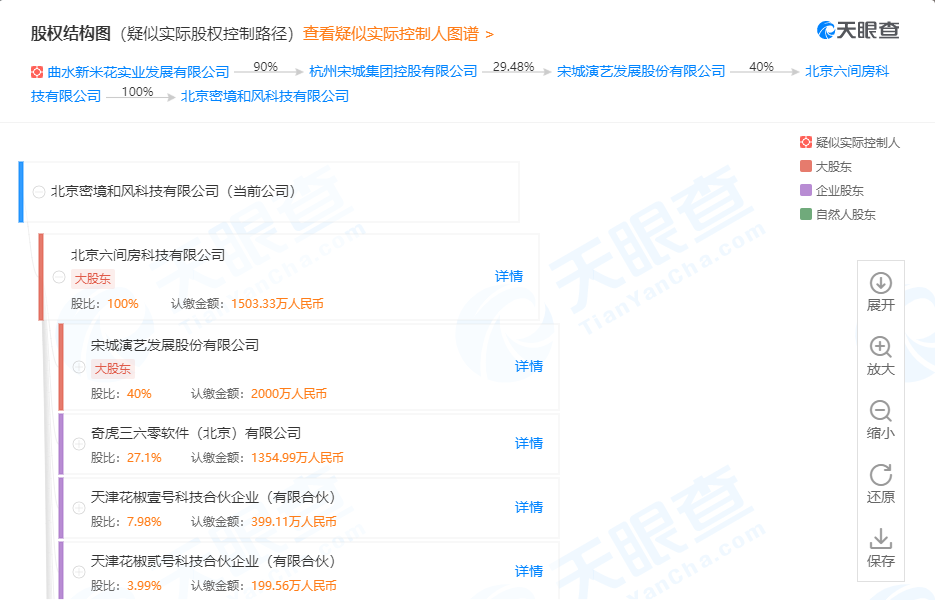Click the 大股东 red legend swatch

tap(806, 166)
